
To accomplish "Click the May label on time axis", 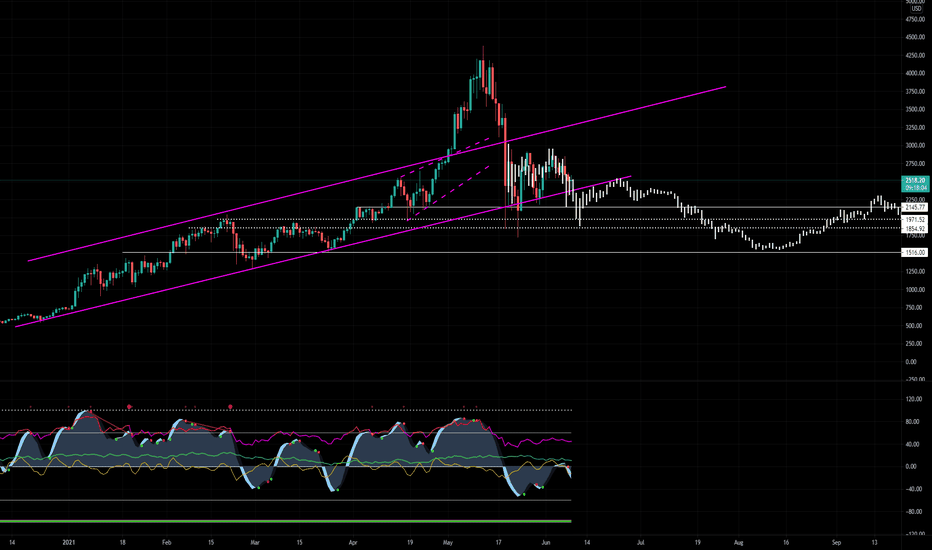I will (x=448, y=542).
